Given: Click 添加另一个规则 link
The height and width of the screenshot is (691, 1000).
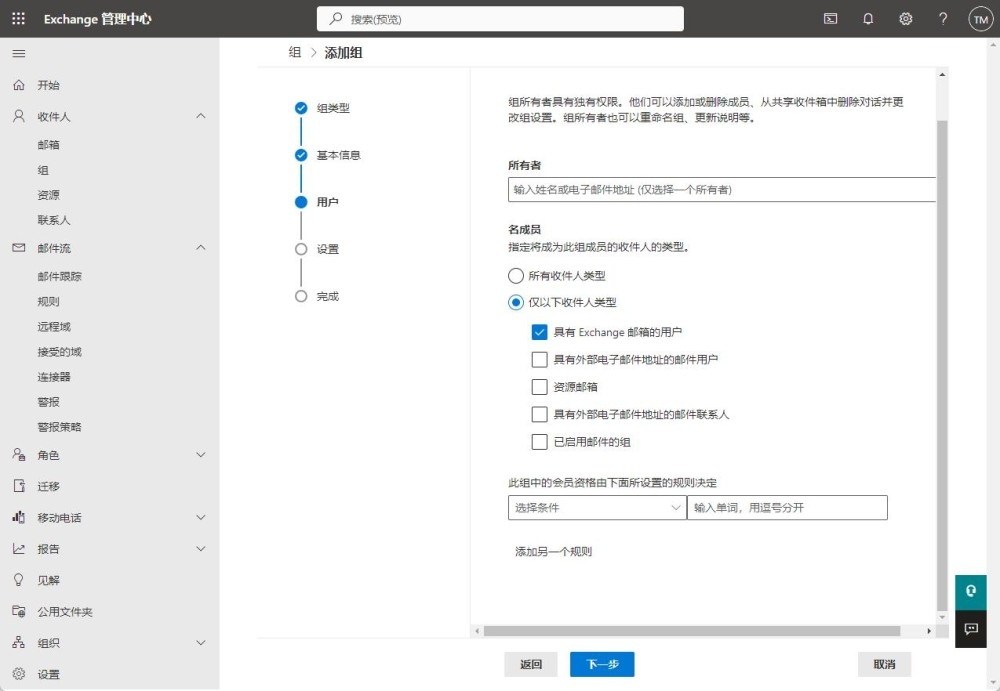Looking at the screenshot, I should [x=553, y=551].
